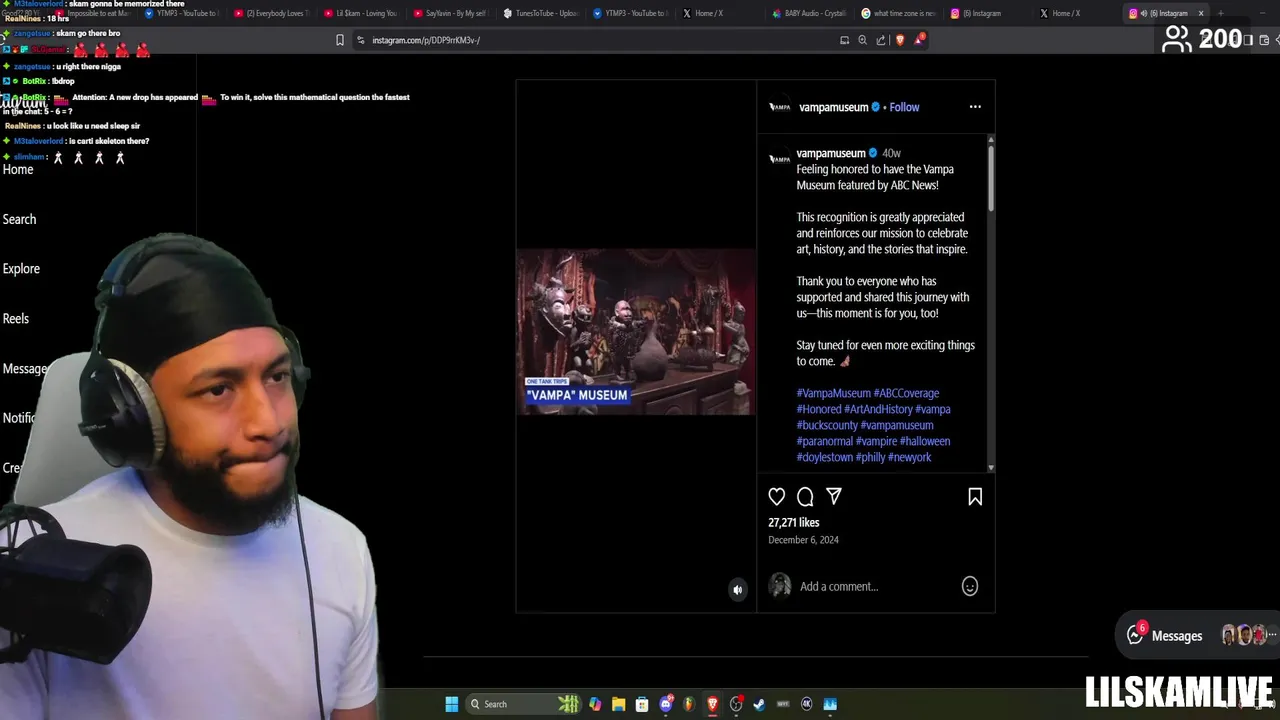Open Copilot from the taskbar
1280x720 pixels.
(x=595, y=704)
